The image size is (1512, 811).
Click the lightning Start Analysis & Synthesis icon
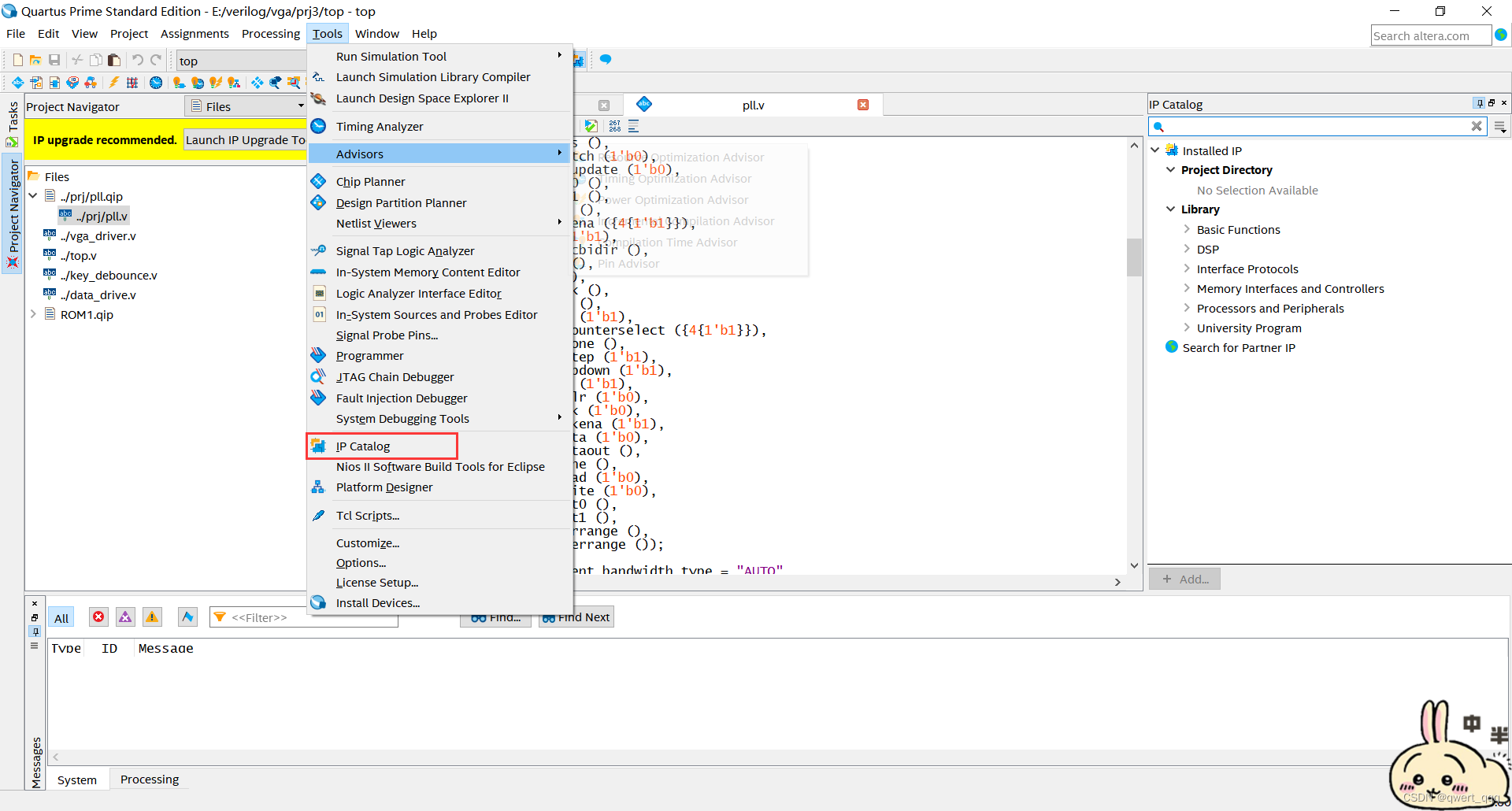(114, 83)
